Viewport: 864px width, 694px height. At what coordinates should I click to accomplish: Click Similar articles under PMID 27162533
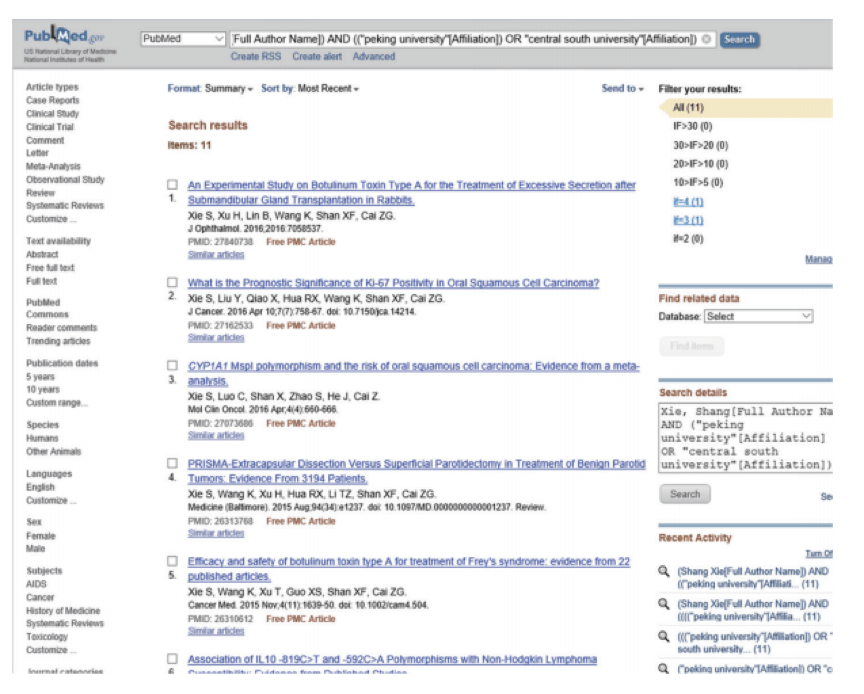215,337
